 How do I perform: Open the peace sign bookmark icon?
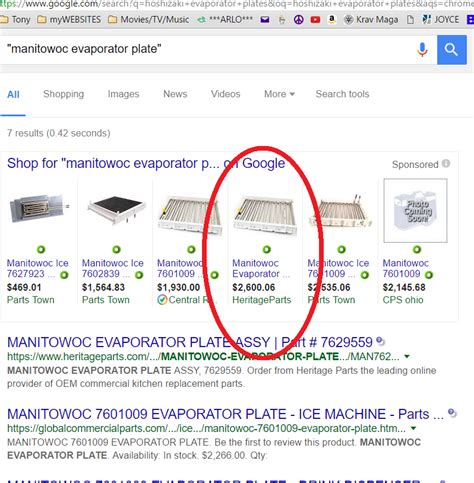point(299,20)
